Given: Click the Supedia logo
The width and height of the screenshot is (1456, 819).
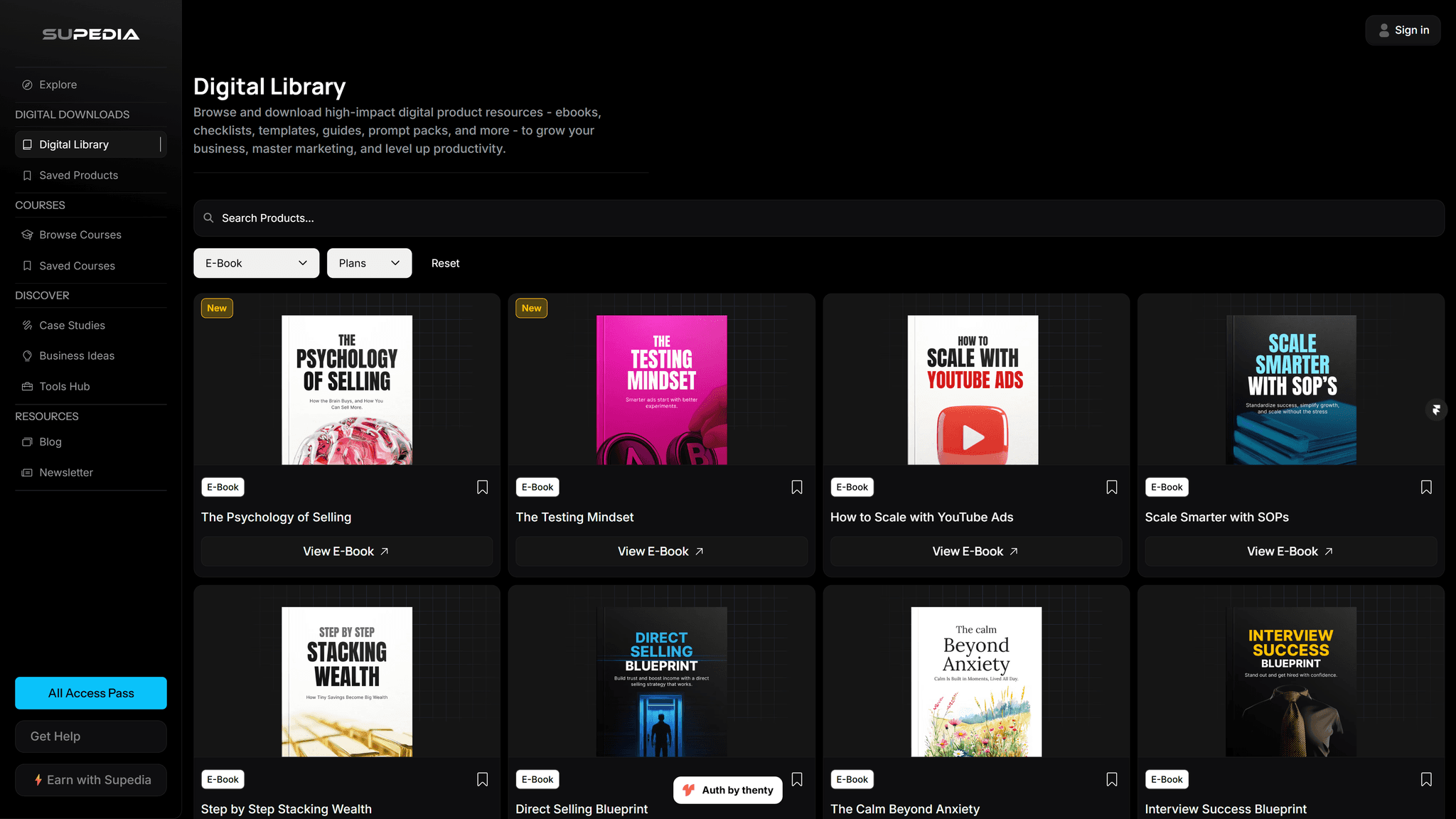Looking at the screenshot, I should 90,32.
